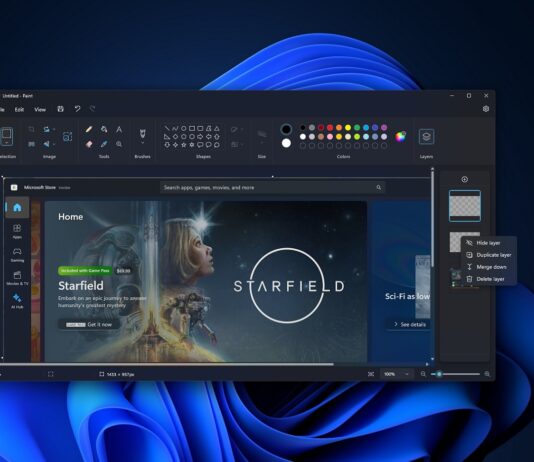Open the Flip dropdown arrow

click(54, 144)
